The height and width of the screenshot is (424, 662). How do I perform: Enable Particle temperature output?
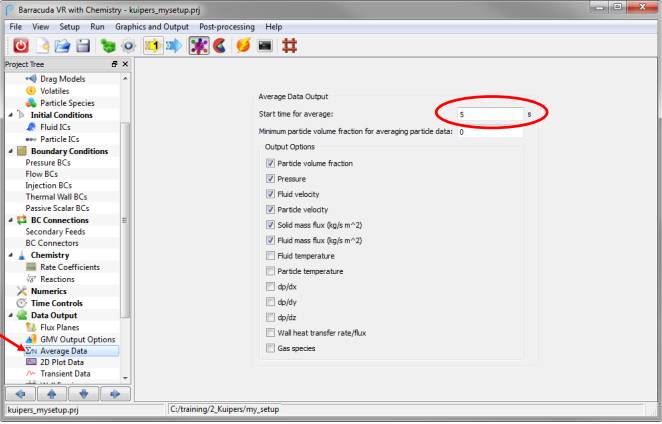pos(270,272)
